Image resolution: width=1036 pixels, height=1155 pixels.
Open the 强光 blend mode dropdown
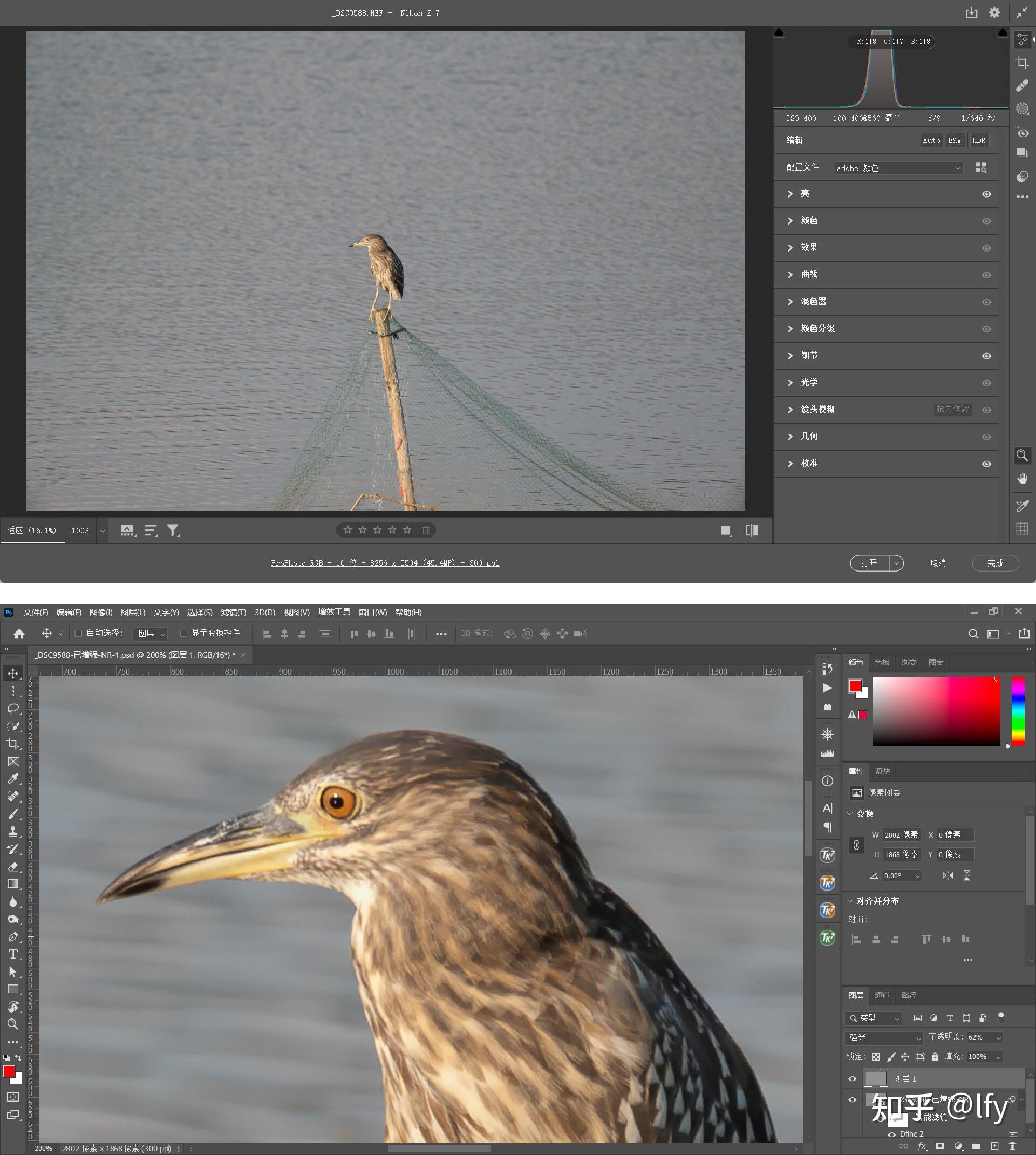coord(884,1037)
